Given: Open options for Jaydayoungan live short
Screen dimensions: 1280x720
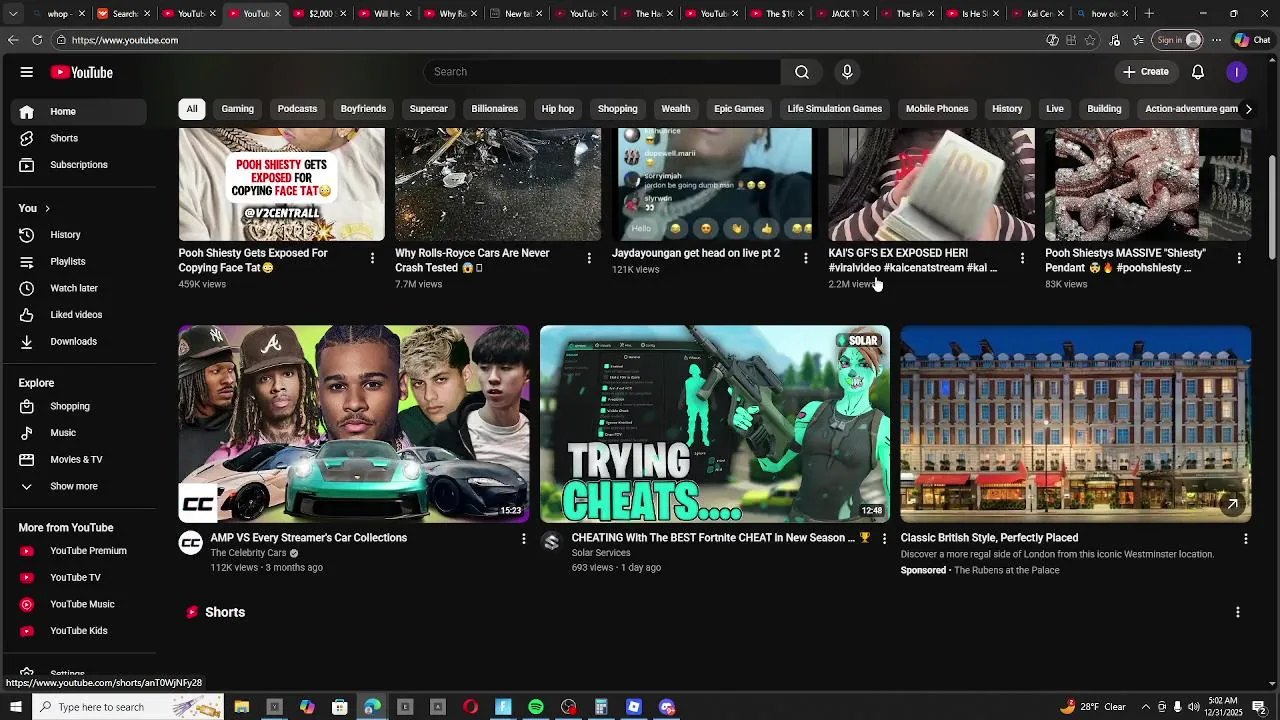Looking at the screenshot, I should click(x=805, y=258).
